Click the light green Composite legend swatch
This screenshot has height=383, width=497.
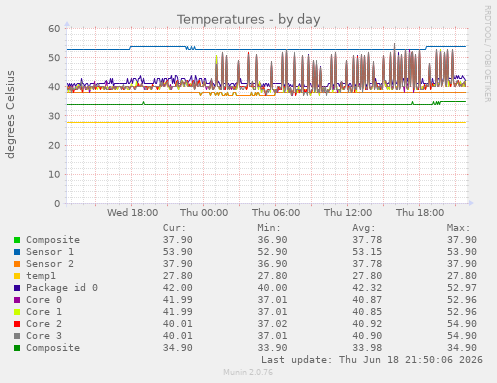coord(17,240)
